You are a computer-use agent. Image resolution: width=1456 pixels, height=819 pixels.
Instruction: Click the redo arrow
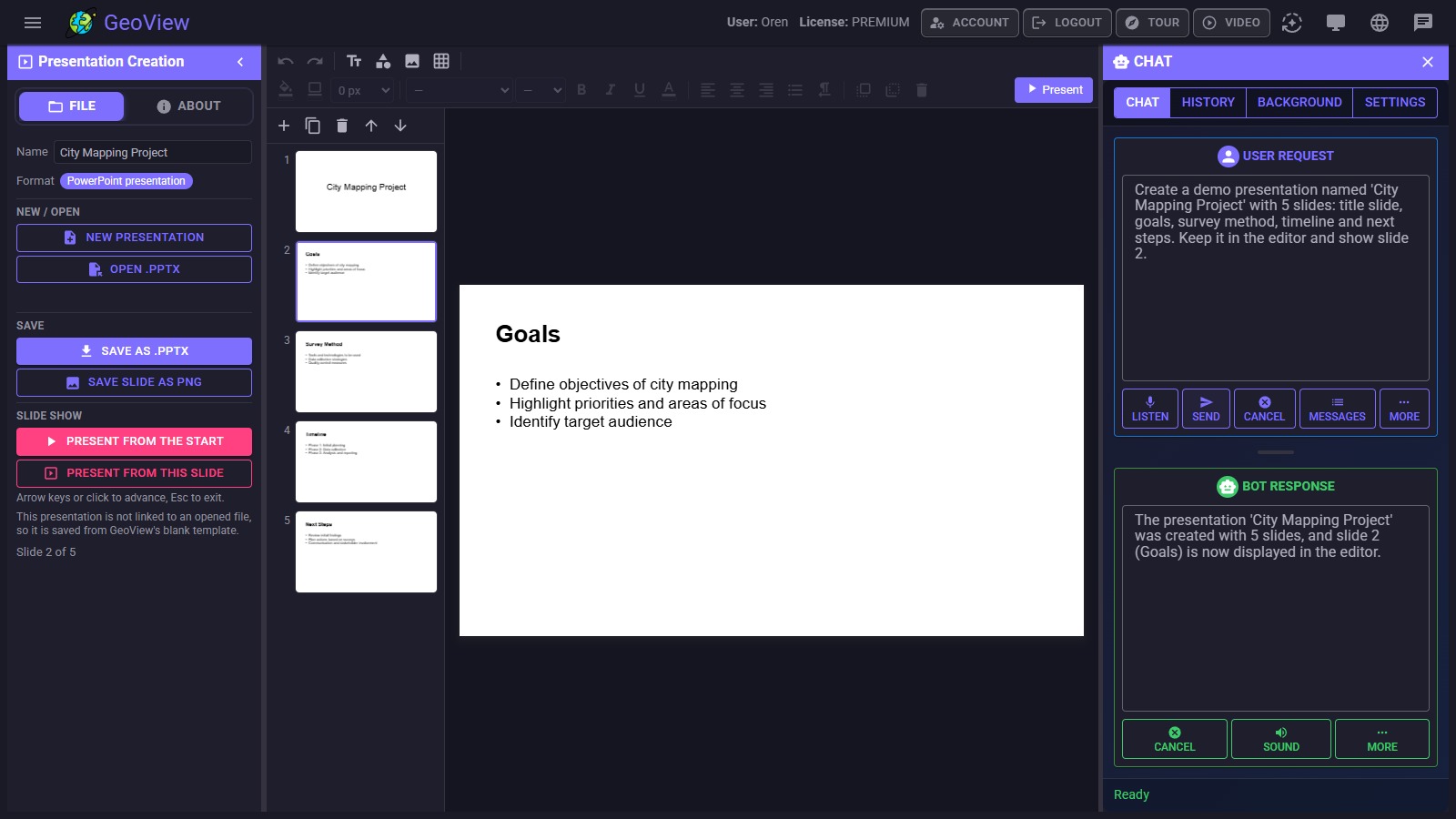[315, 61]
